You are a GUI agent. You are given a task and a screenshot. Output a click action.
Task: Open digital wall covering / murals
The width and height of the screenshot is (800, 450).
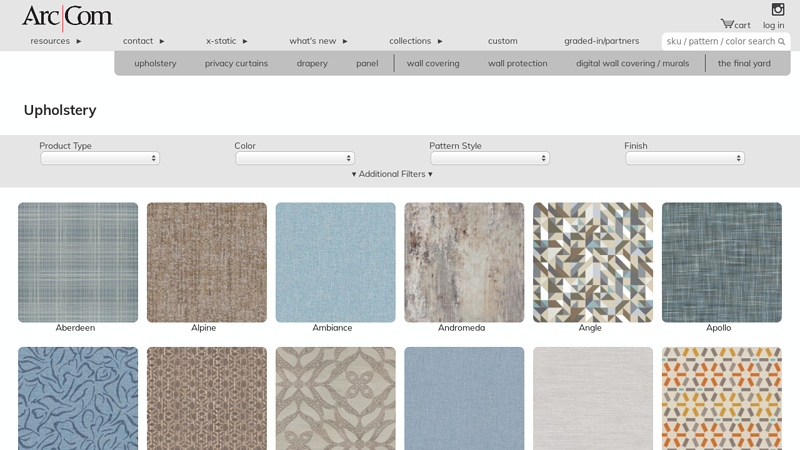[632, 63]
